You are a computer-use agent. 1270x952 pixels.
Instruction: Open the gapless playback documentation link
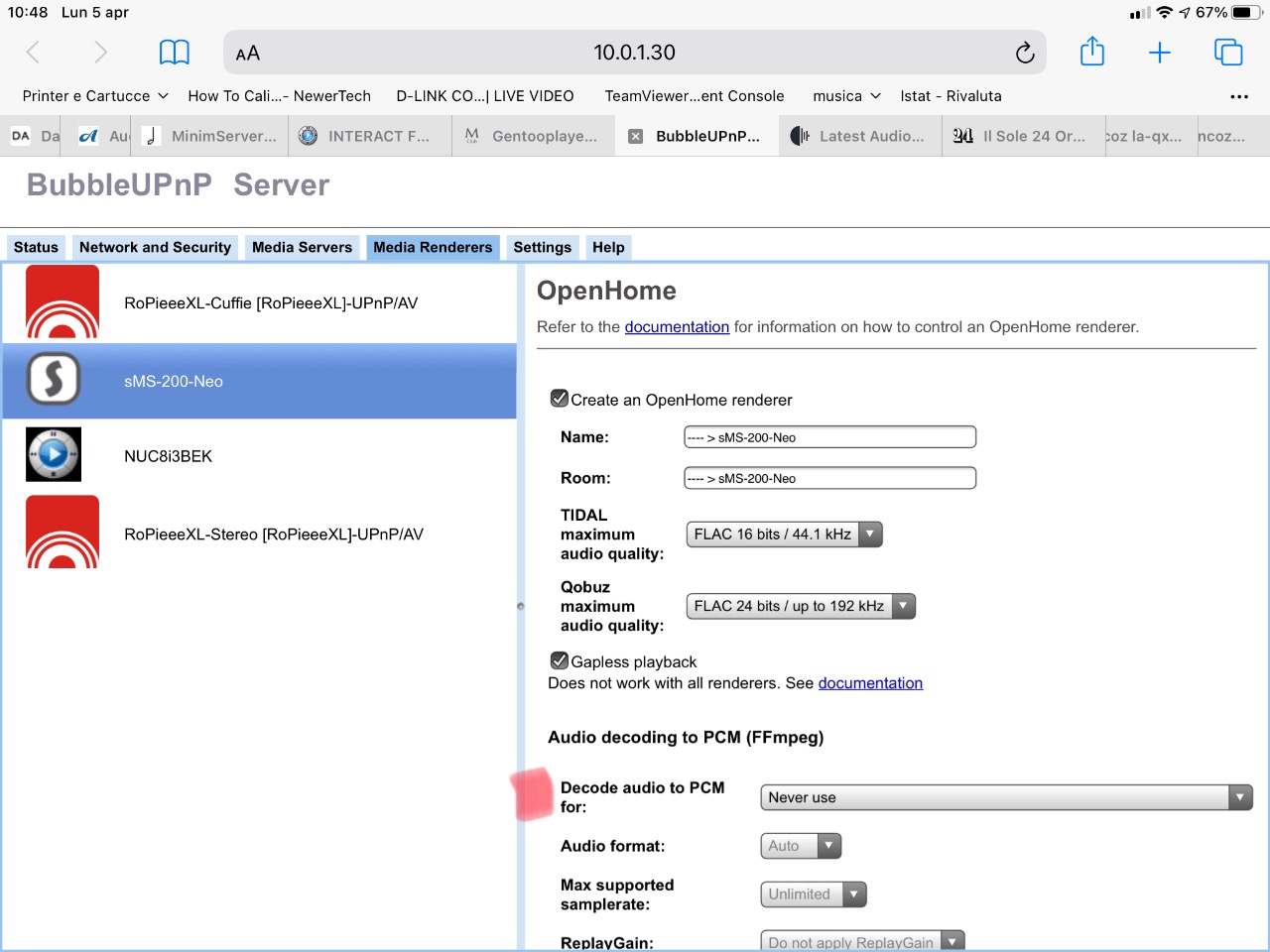870,682
